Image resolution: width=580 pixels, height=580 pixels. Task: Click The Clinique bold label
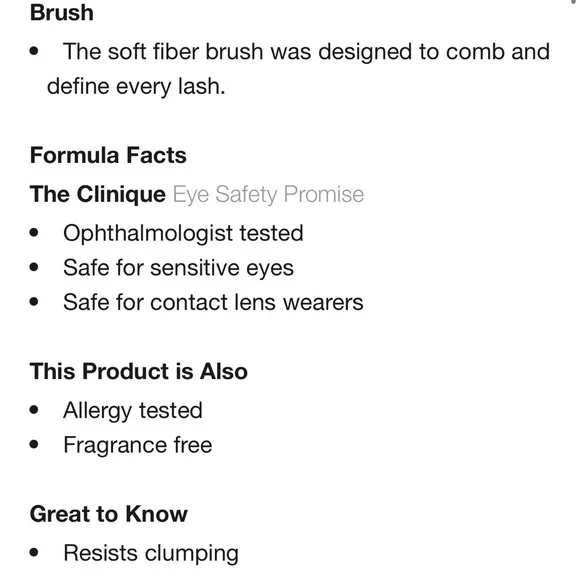click(98, 194)
